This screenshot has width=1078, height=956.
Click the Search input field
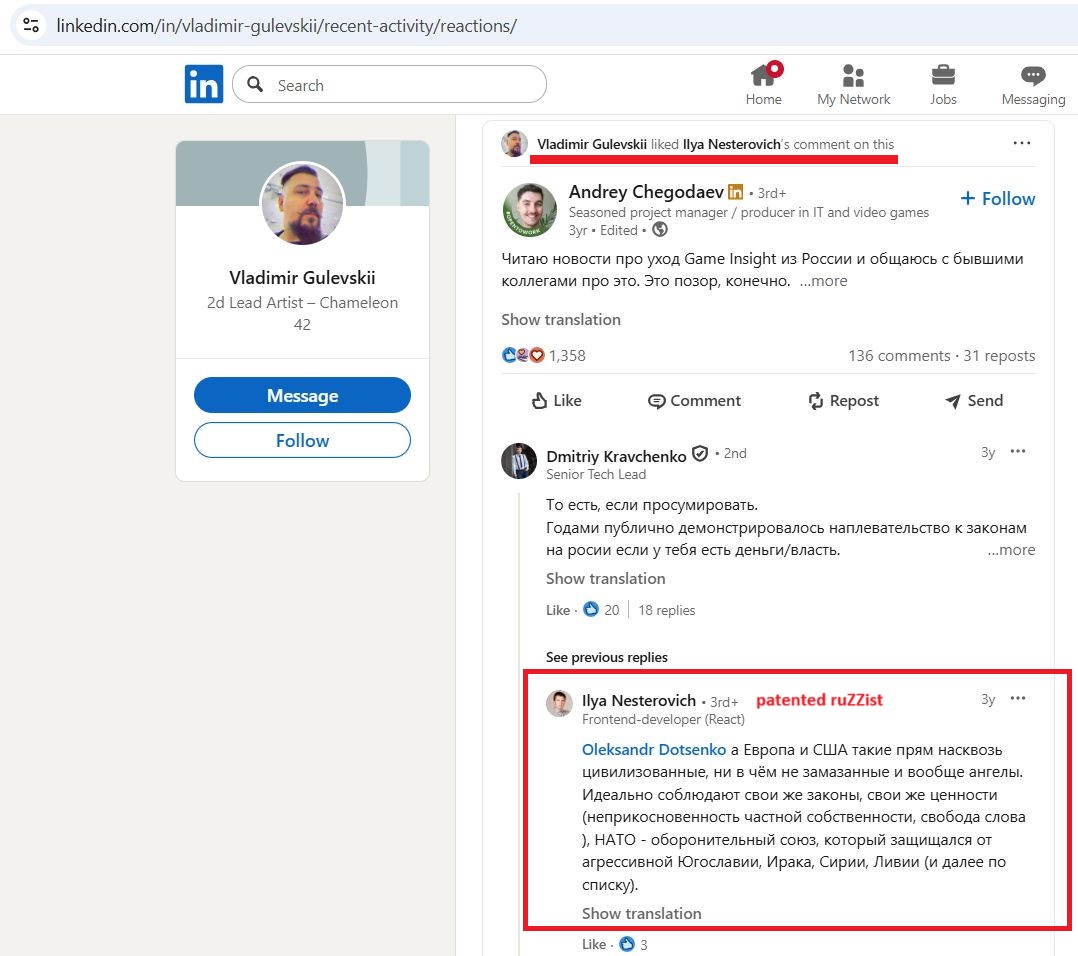388,84
